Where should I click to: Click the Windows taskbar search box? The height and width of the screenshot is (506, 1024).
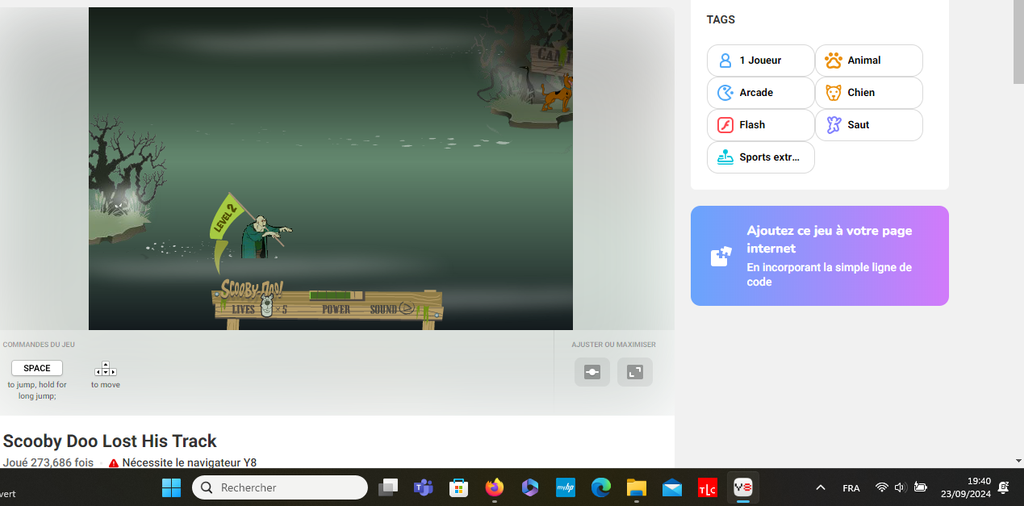click(x=280, y=487)
